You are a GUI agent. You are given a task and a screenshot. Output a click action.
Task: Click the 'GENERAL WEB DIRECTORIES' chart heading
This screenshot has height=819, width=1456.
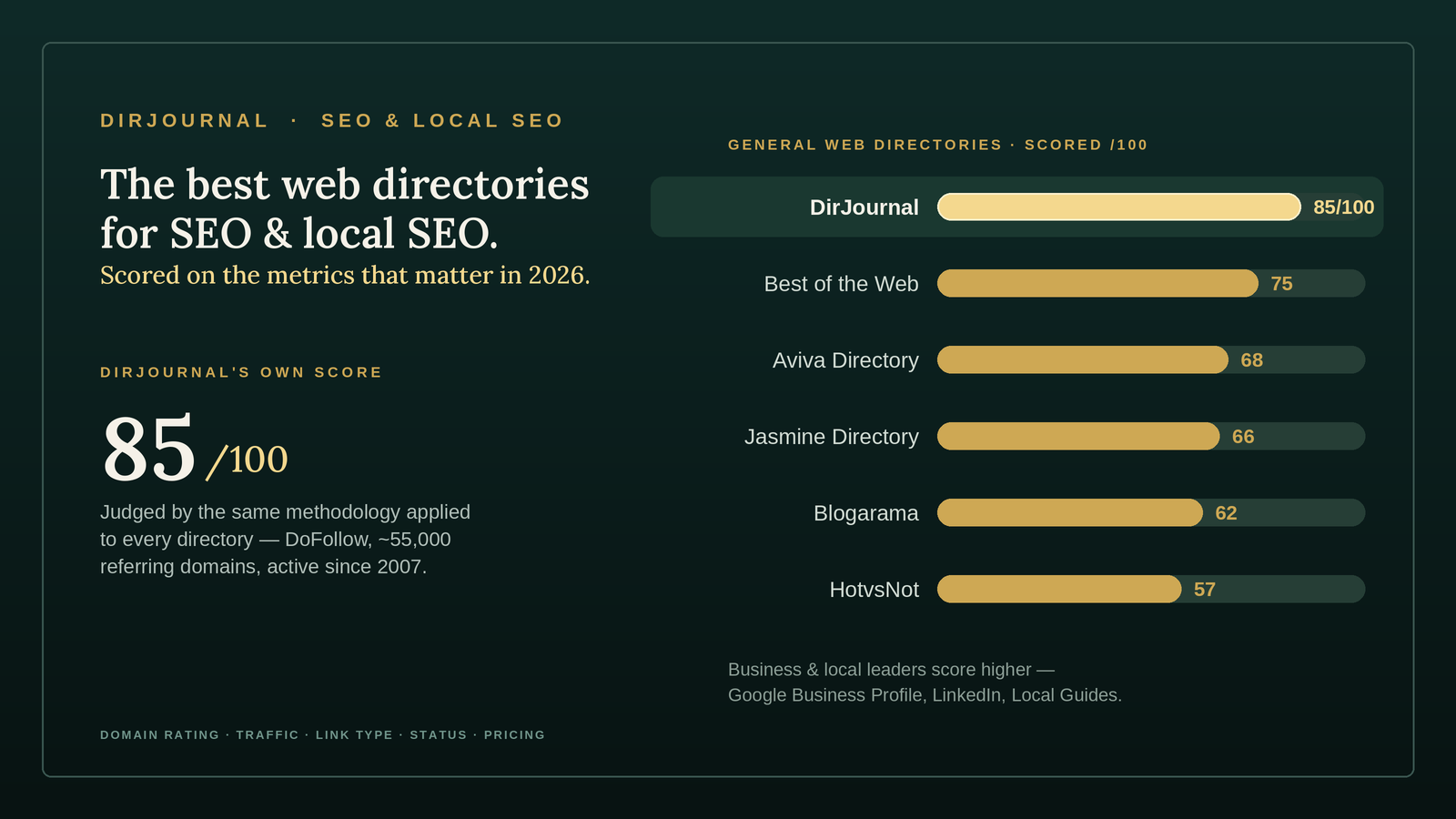click(x=938, y=145)
